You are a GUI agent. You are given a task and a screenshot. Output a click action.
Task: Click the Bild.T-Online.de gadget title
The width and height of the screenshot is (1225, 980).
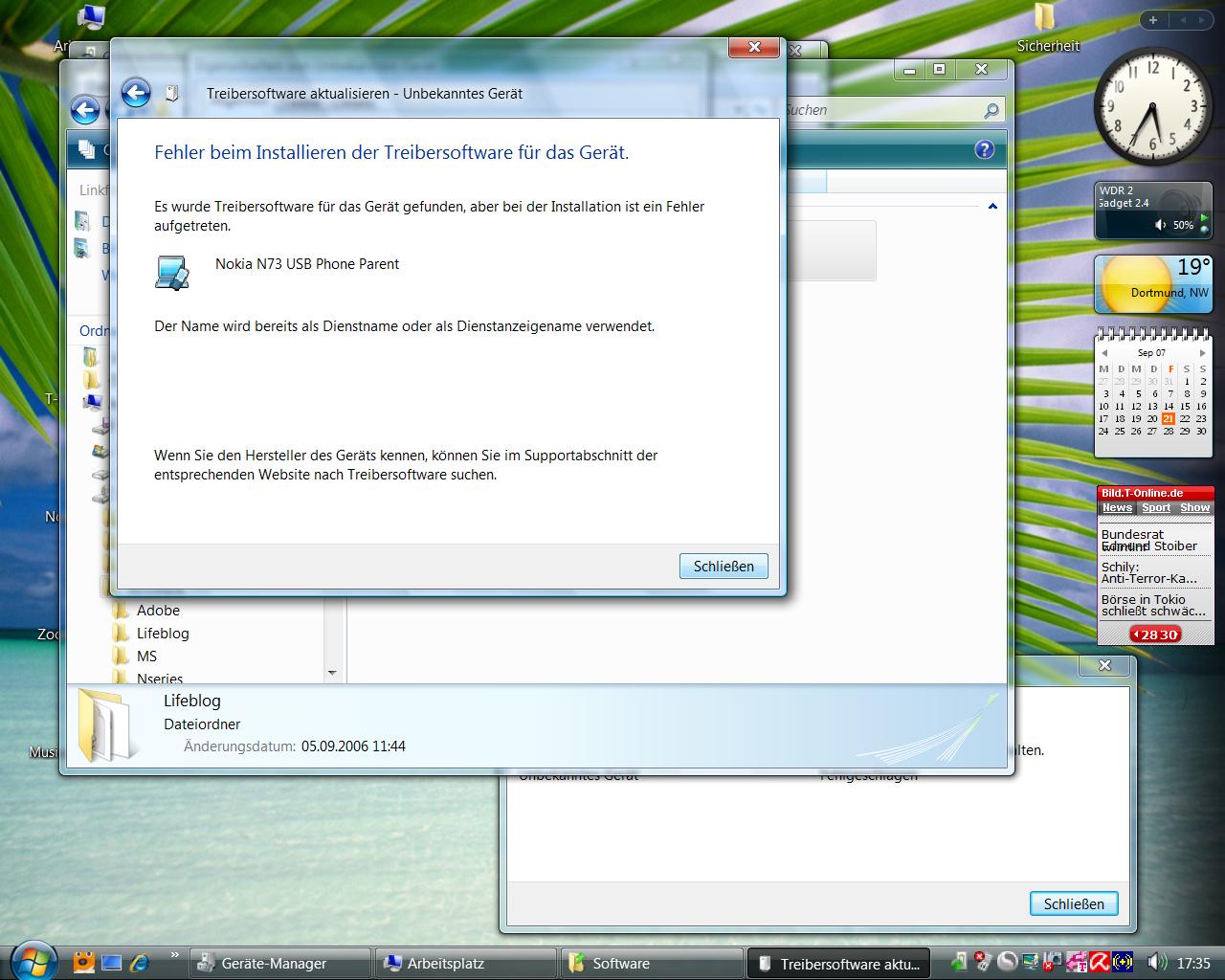pyautogui.click(x=1142, y=494)
